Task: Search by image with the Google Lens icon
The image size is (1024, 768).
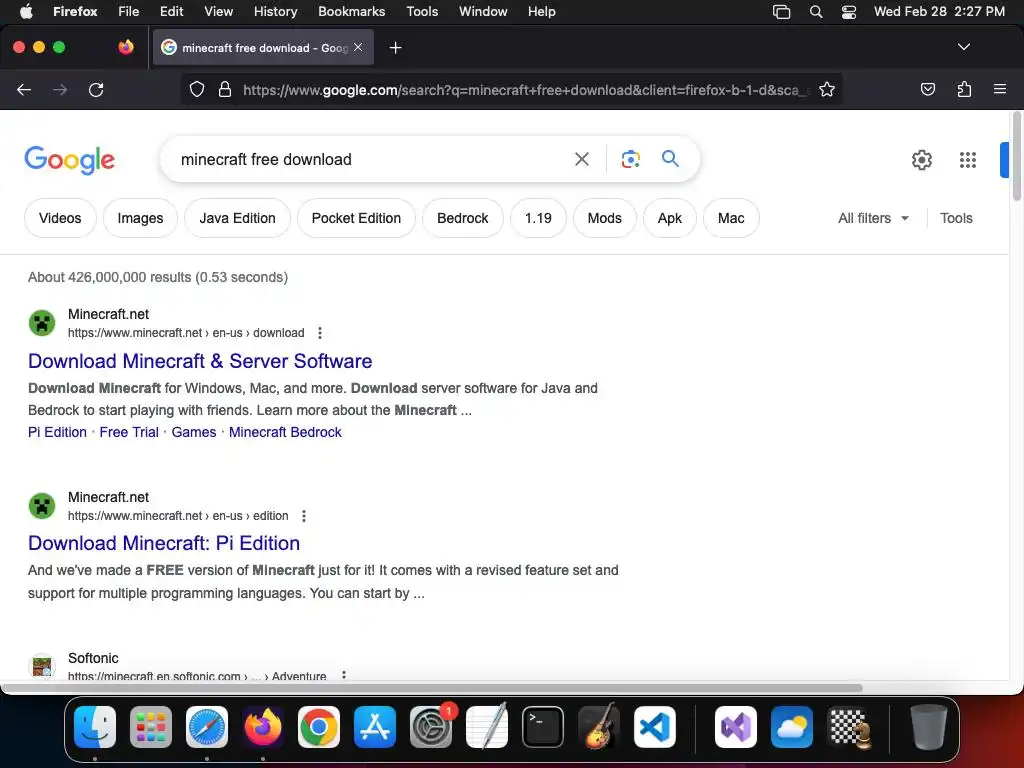Action: click(x=630, y=159)
